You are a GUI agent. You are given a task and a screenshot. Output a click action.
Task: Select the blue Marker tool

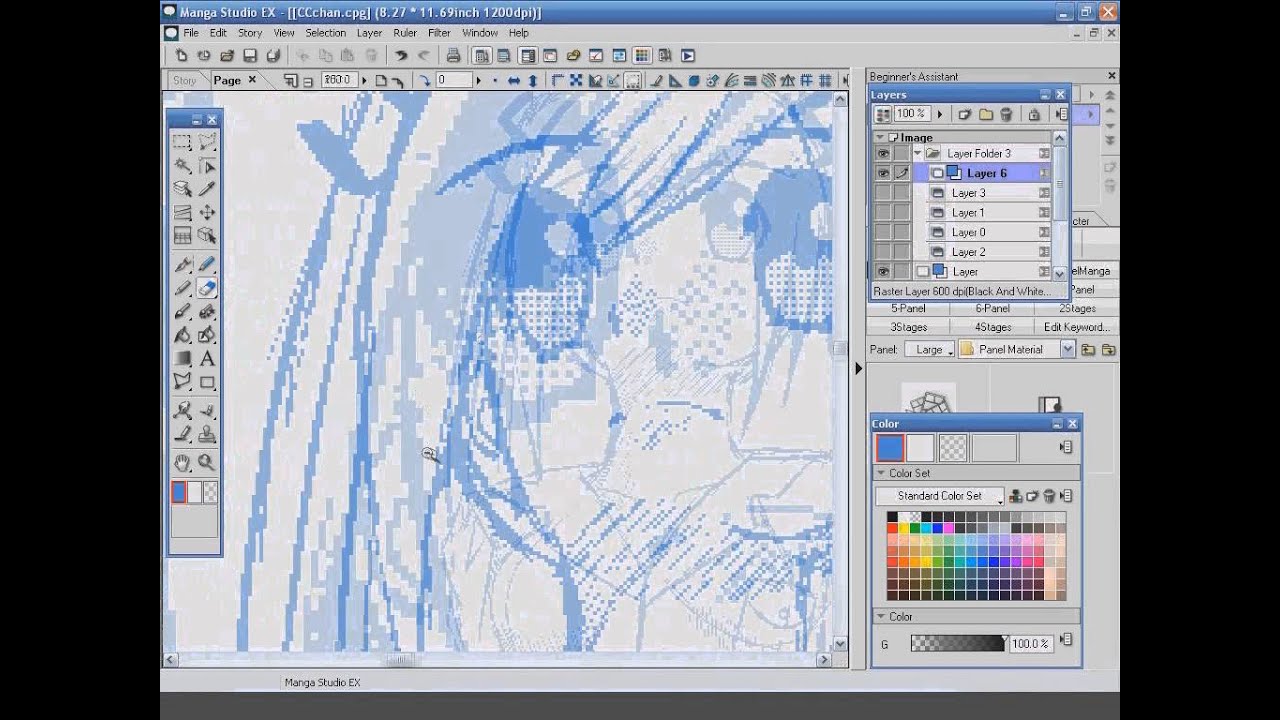(207, 265)
